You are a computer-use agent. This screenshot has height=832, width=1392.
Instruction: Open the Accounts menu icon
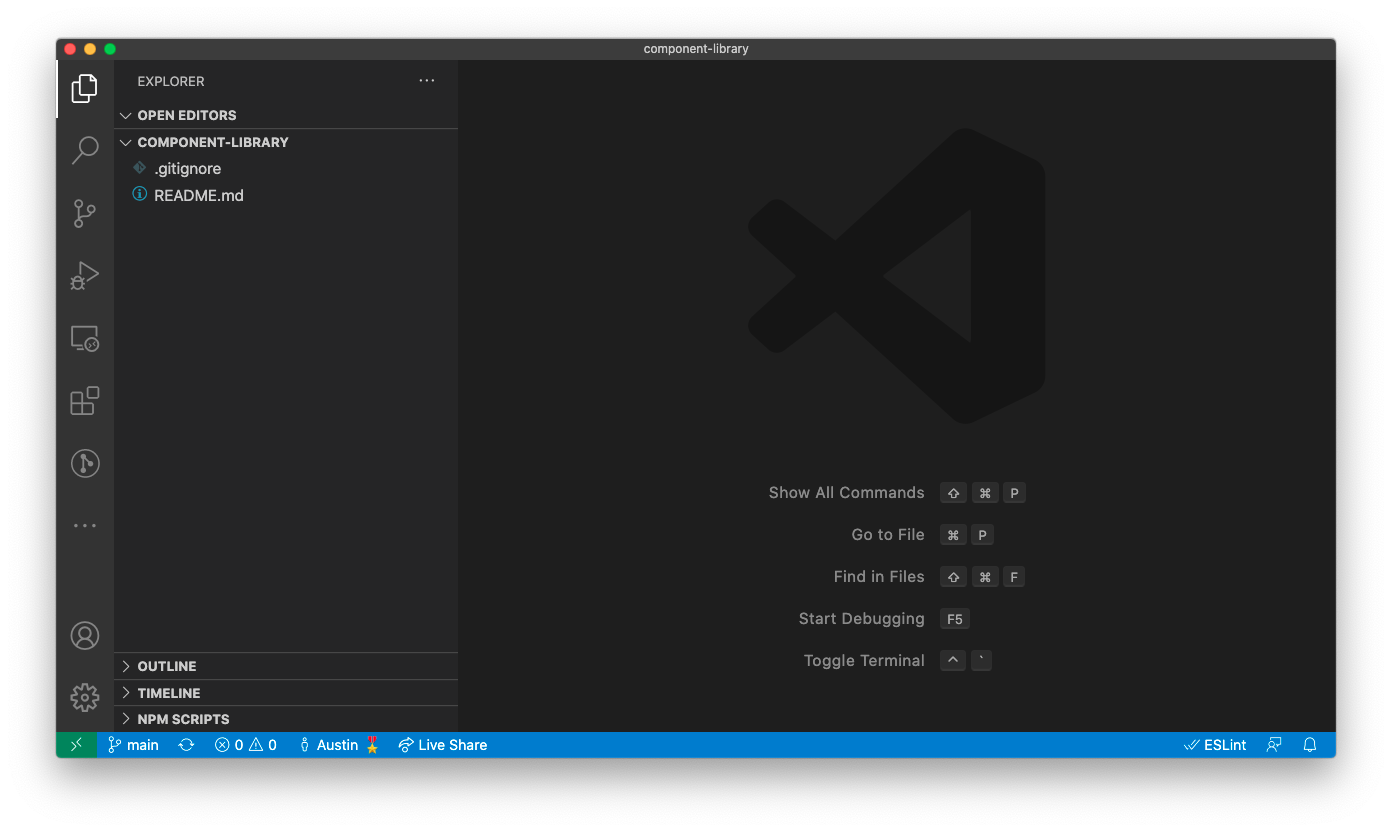(x=85, y=635)
